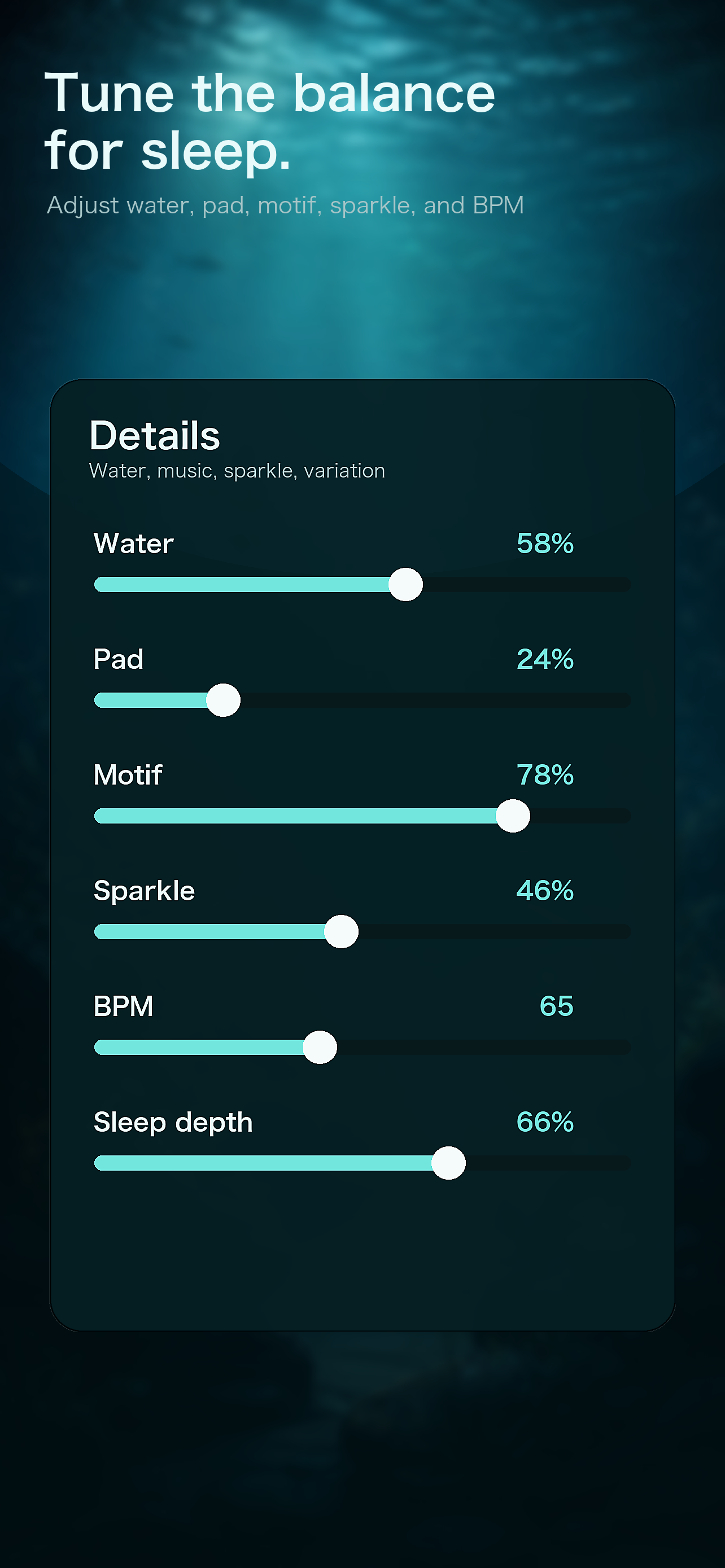Click the Water 58% value
This screenshot has width=725, height=1568.
pyautogui.click(x=545, y=543)
